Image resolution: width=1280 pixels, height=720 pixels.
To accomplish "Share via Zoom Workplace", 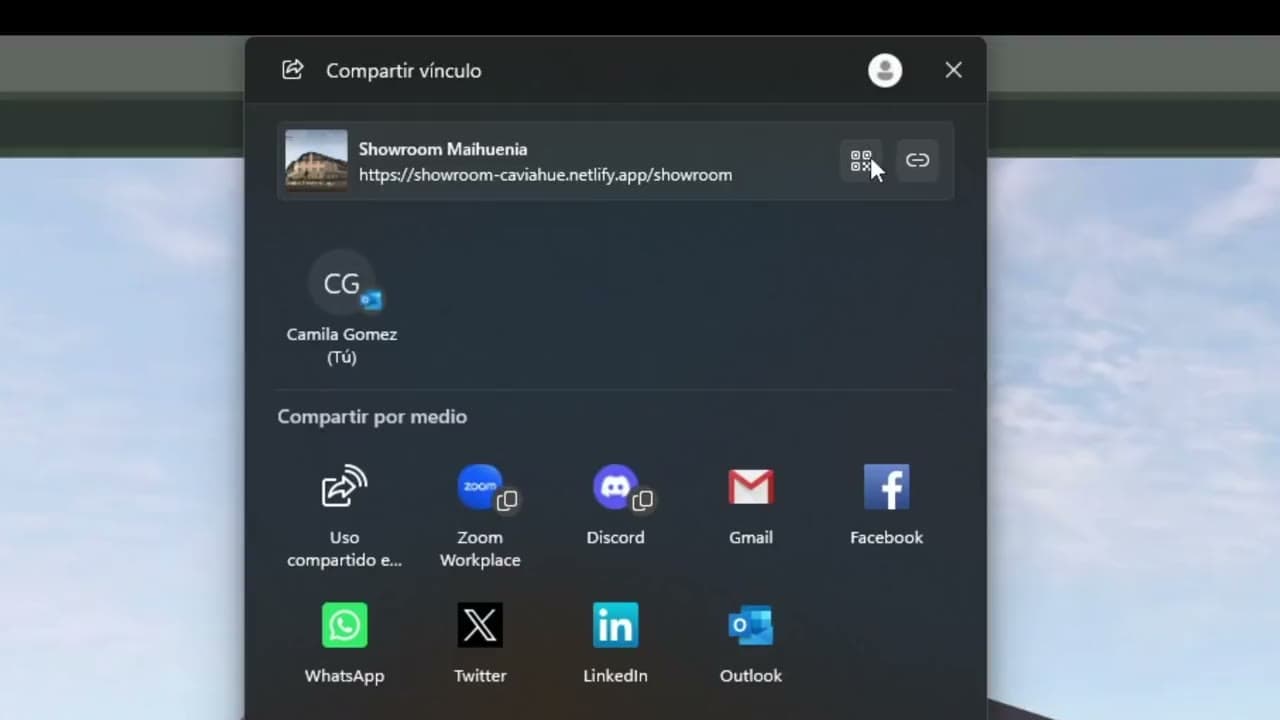I will pos(480,515).
